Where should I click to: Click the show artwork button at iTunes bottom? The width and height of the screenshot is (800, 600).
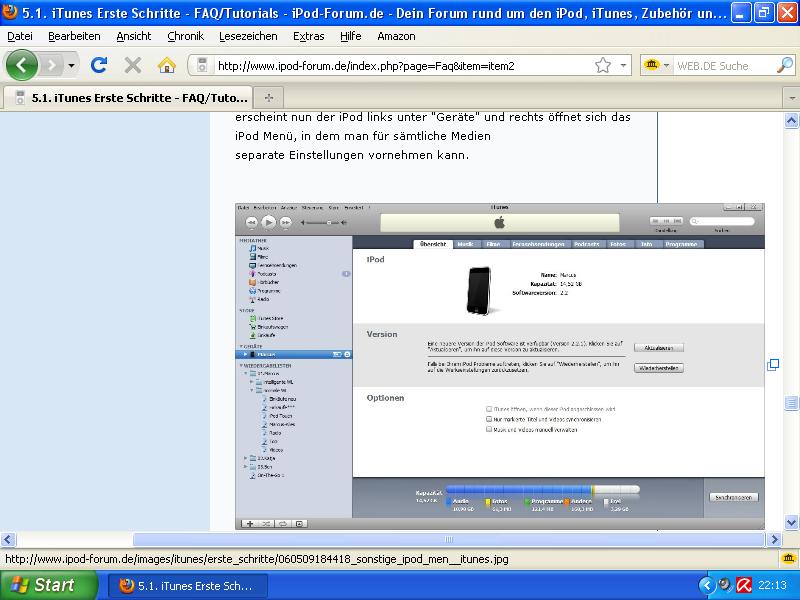(x=299, y=523)
